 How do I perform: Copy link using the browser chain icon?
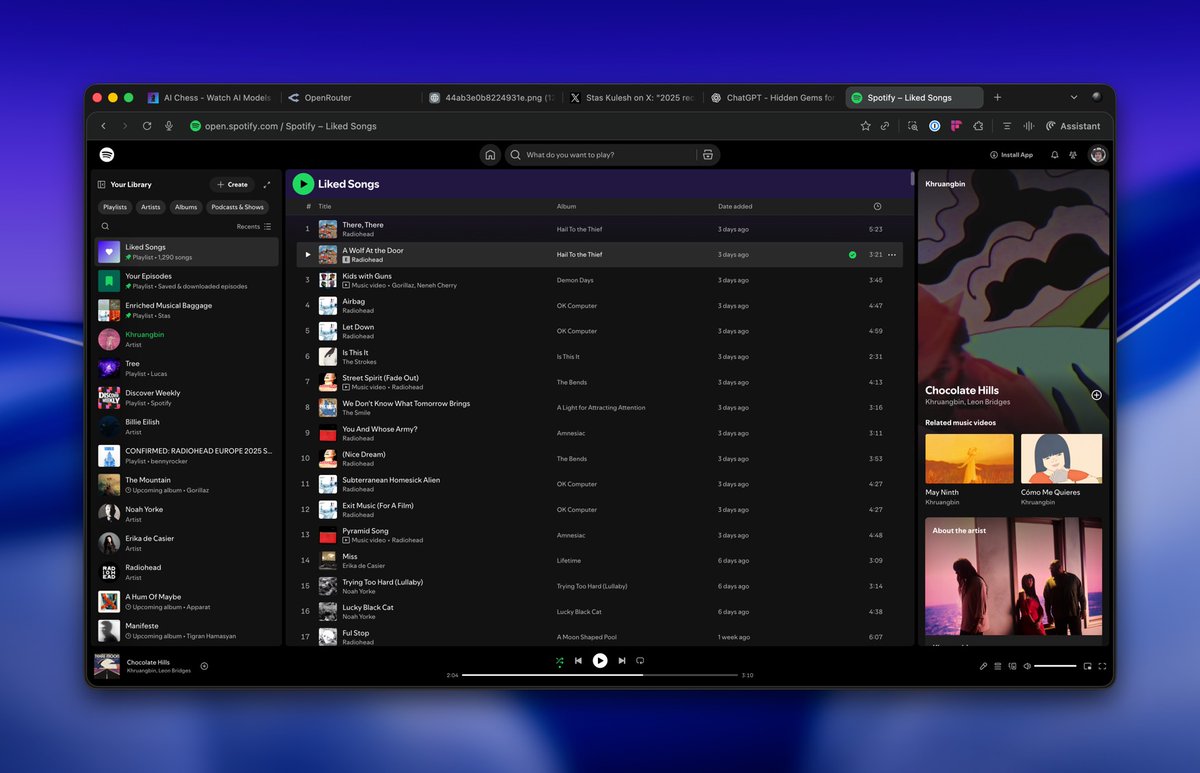(885, 126)
